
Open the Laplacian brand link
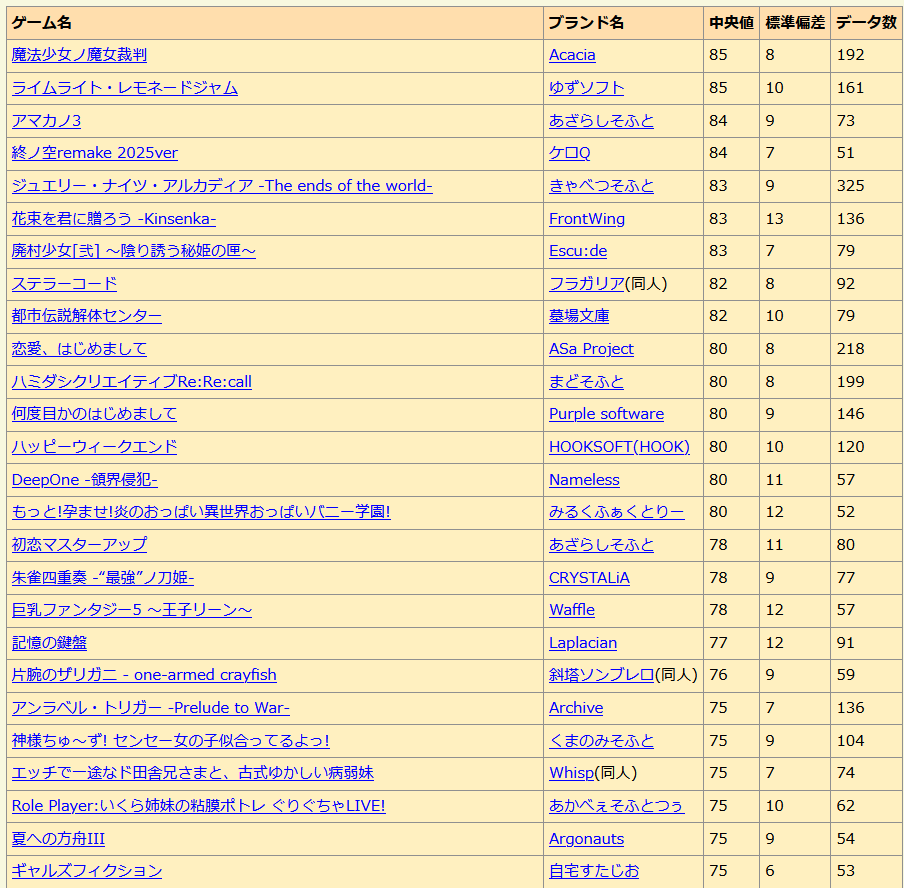(583, 643)
